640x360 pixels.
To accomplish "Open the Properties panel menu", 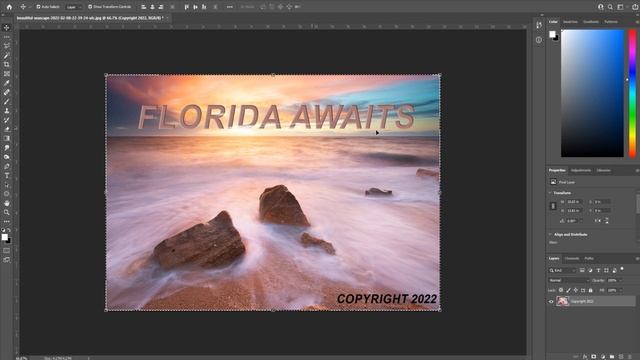I will coord(637,170).
